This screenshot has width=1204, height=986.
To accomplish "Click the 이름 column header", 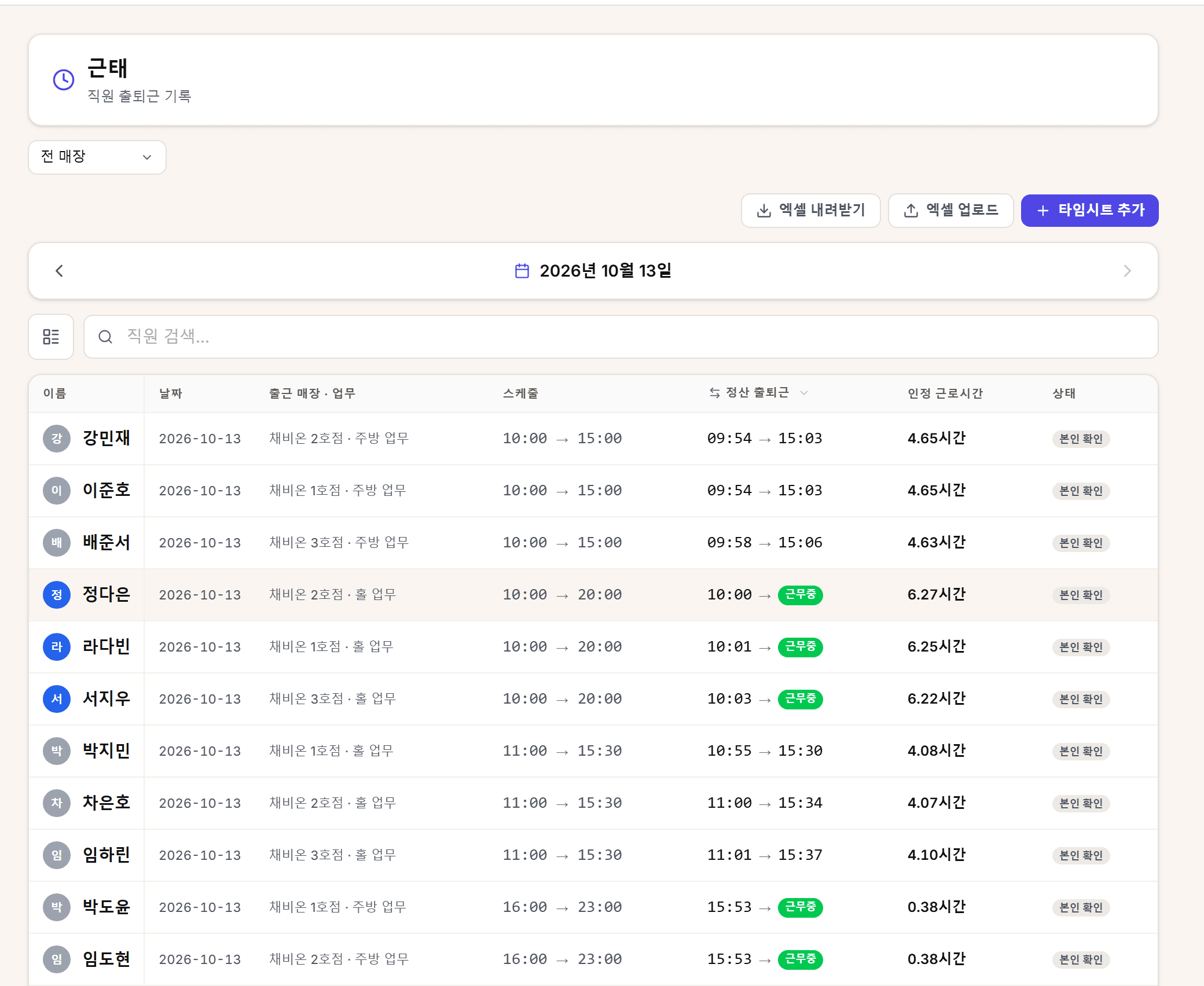I will [x=55, y=393].
